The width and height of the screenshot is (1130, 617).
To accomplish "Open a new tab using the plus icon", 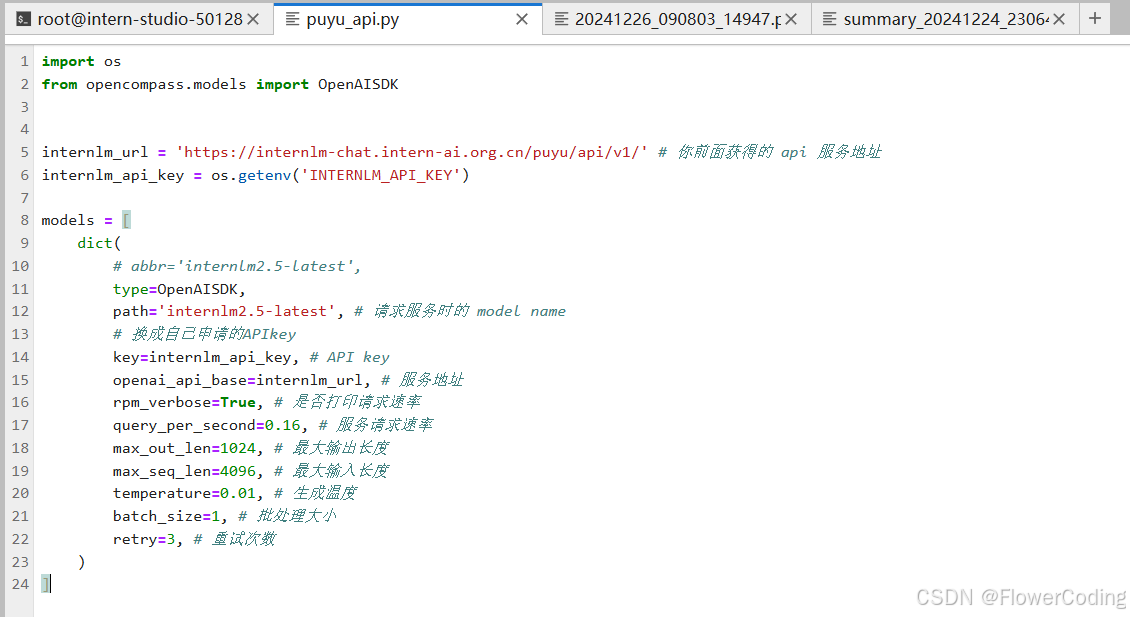I will pyautogui.click(x=1094, y=17).
